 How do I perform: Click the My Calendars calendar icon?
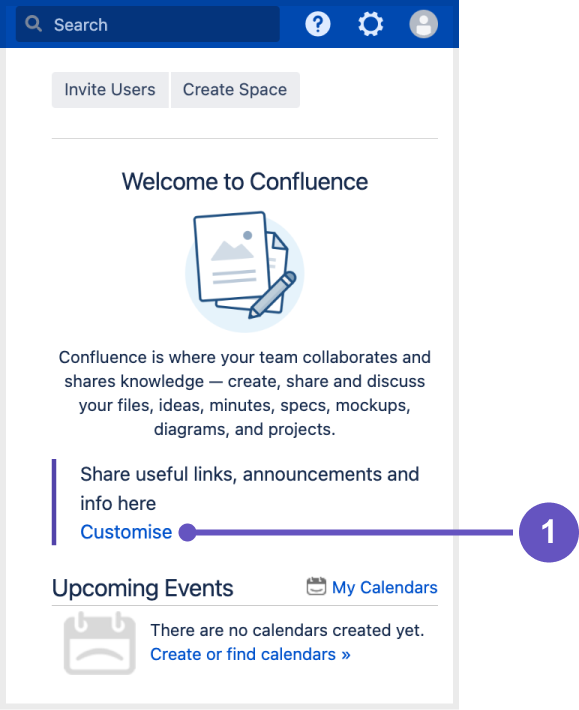[x=316, y=586]
